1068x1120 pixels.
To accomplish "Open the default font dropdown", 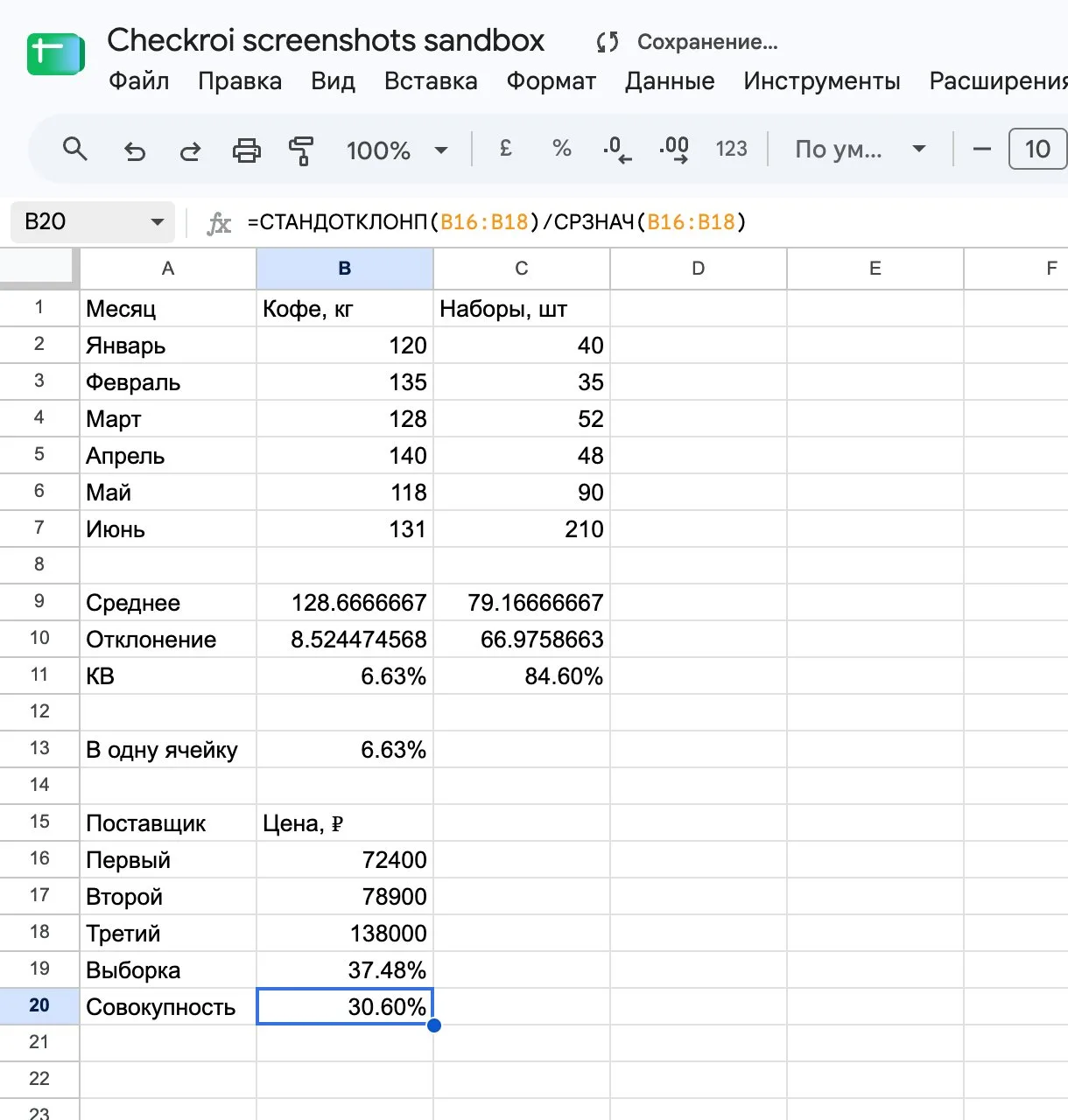I will 860,150.
